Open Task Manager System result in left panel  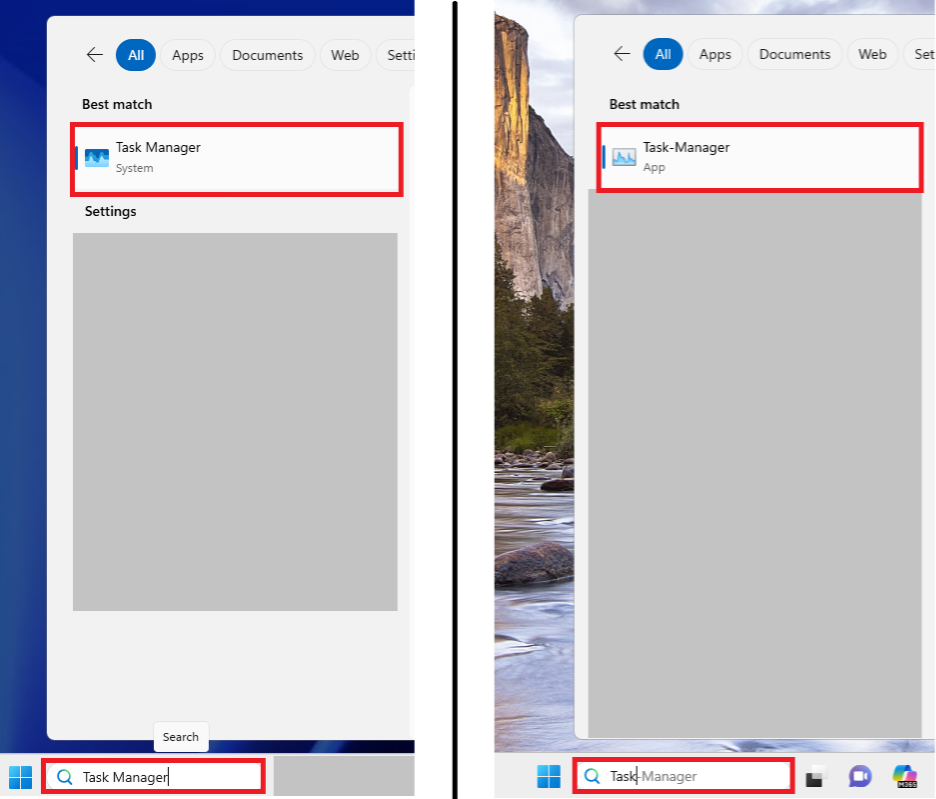(x=237, y=159)
